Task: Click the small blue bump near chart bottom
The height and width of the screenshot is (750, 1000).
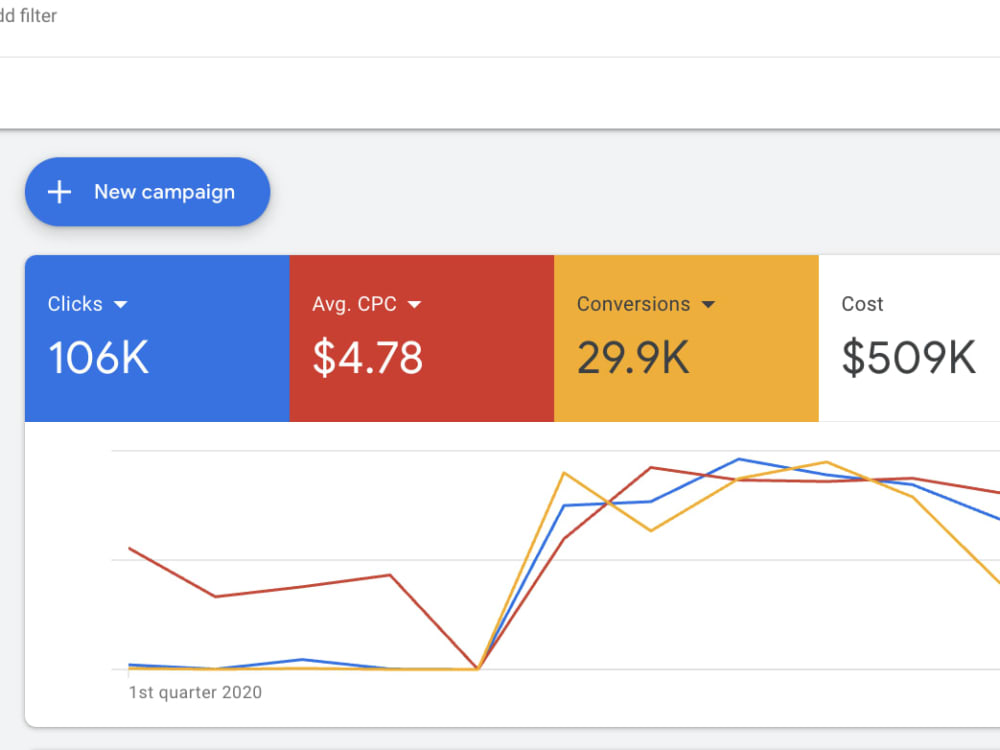Action: click(x=302, y=659)
